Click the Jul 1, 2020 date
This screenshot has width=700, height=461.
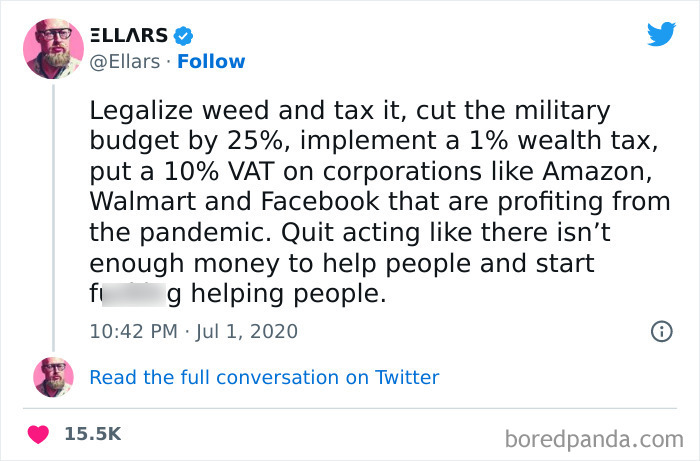246,332
